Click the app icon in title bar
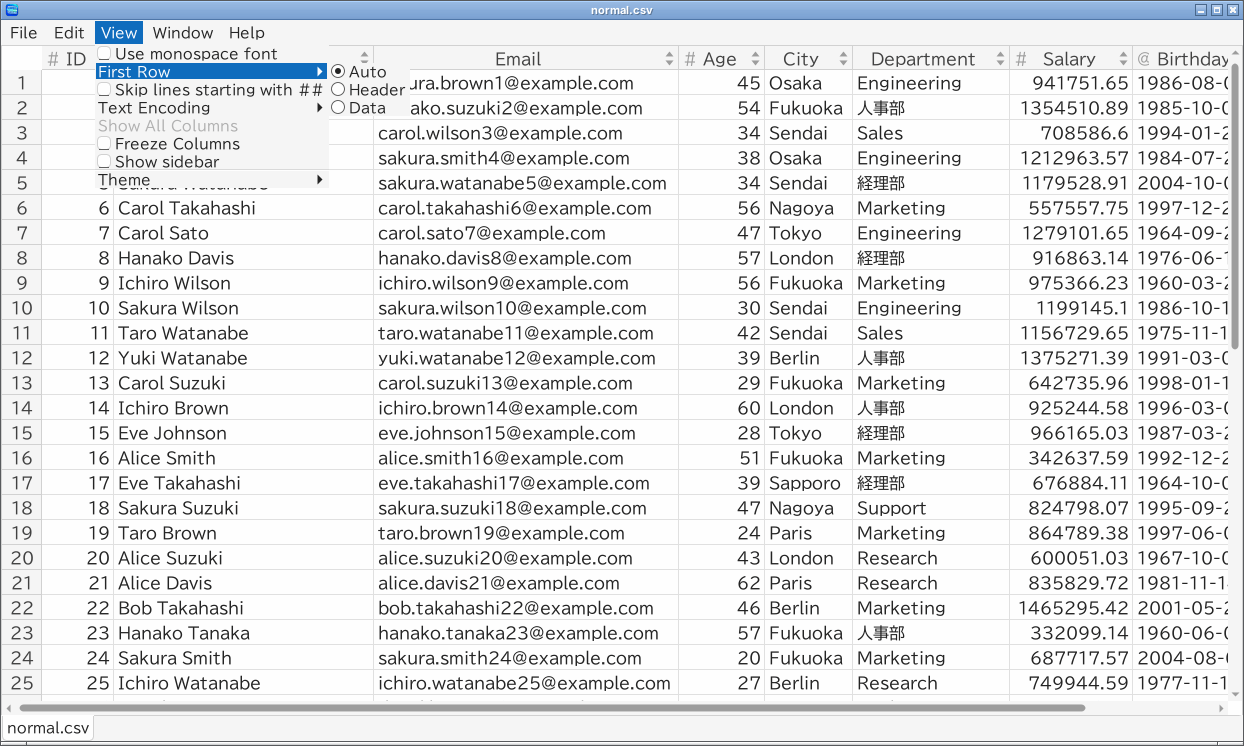 (x=12, y=9)
